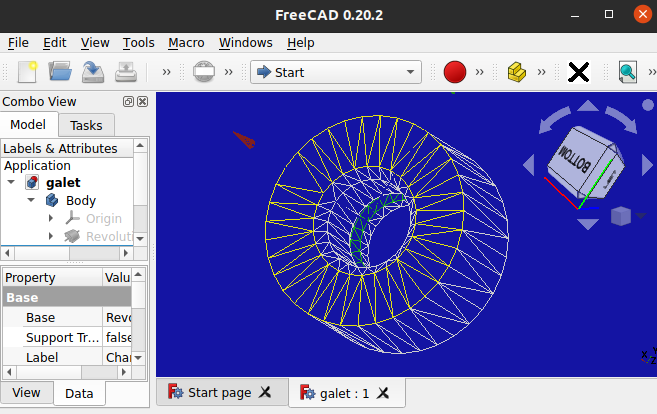Viewport: 657px width, 414px height.
Task: Close the Start page tab
Action: pos(265,392)
